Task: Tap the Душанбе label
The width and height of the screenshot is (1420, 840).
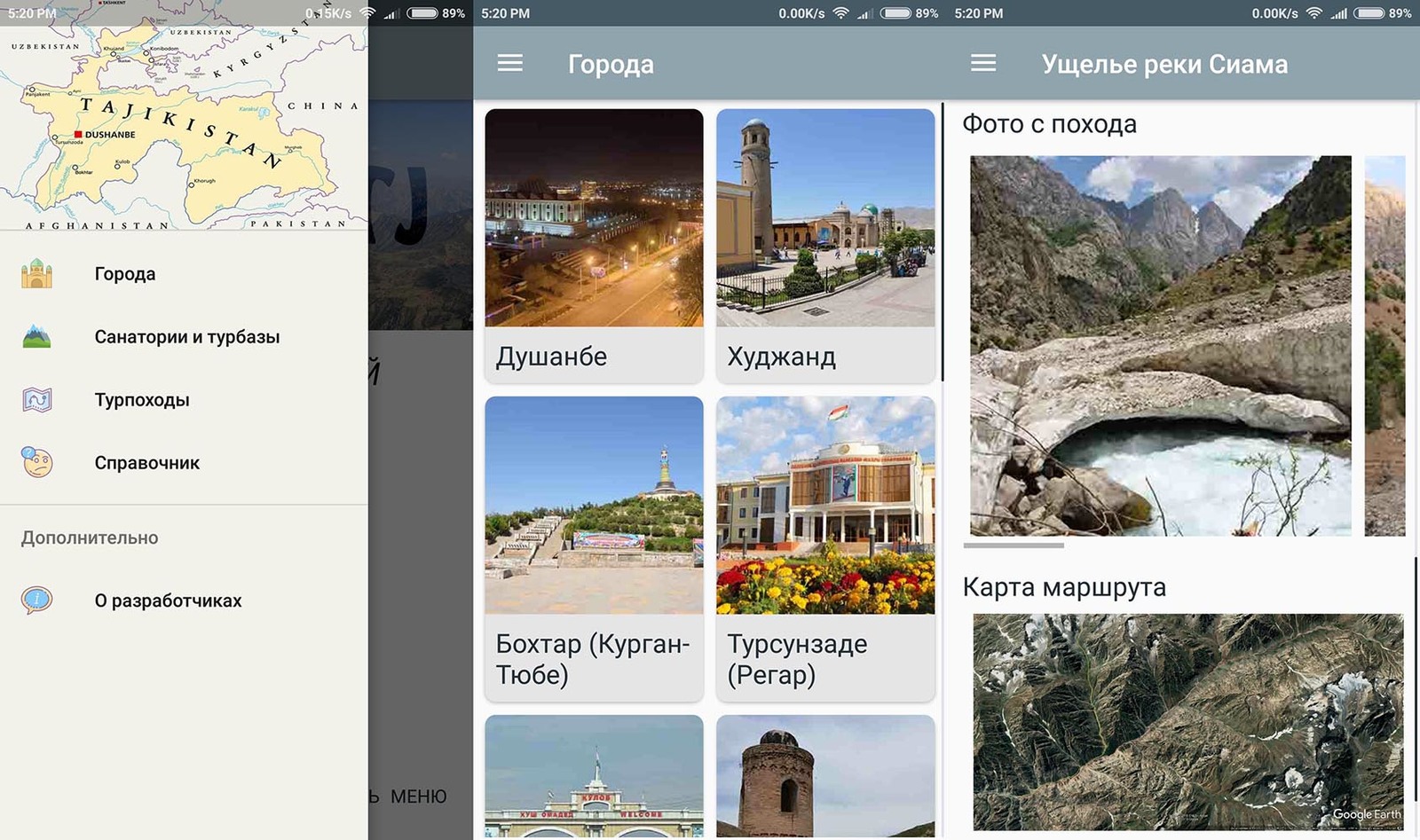Action: tap(551, 357)
